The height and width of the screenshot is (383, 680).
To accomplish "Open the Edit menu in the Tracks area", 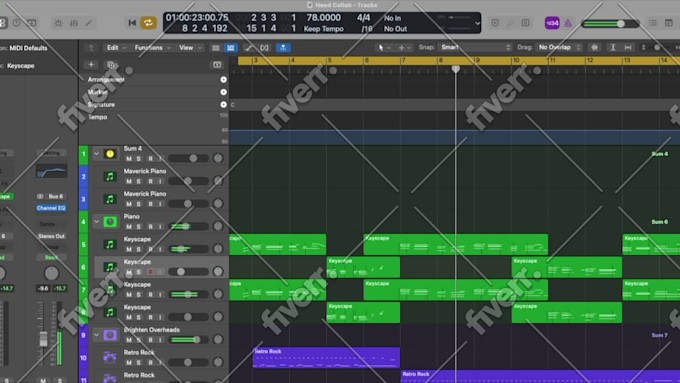I will pyautogui.click(x=116, y=48).
